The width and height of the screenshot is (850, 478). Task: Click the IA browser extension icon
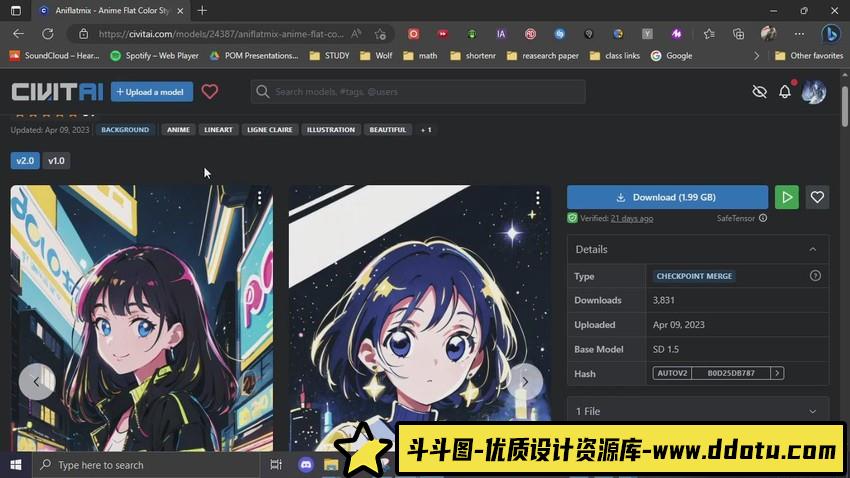click(x=501, y=34)
